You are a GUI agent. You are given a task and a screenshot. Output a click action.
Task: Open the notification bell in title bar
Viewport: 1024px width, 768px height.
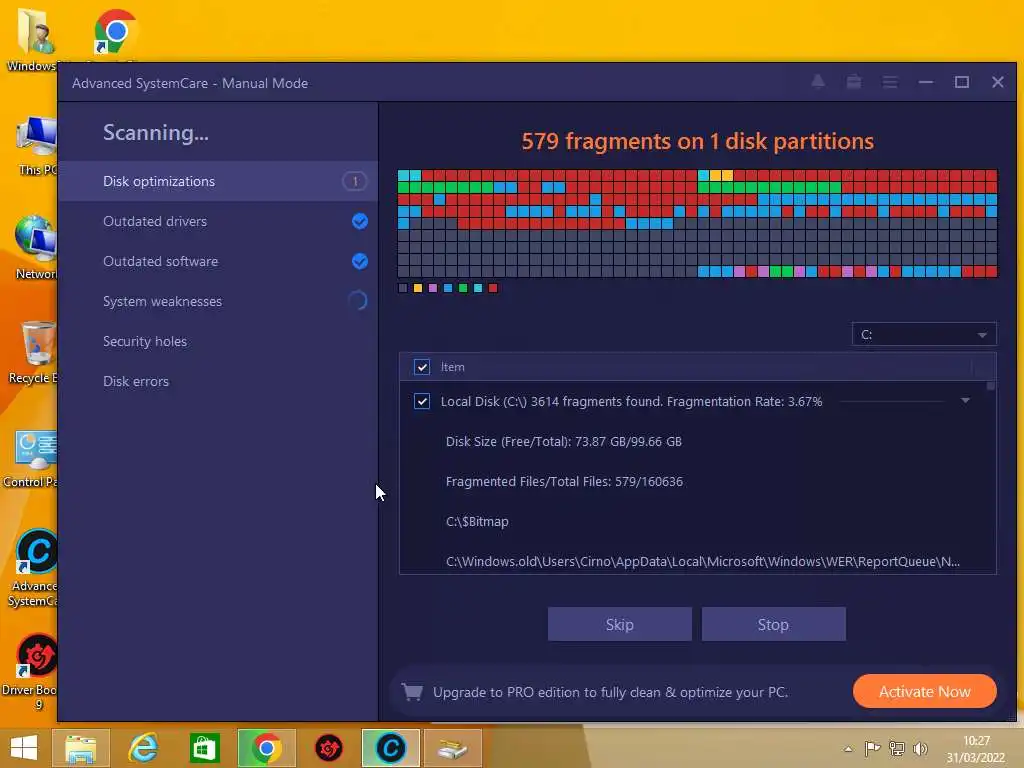[x=818, y=82]
